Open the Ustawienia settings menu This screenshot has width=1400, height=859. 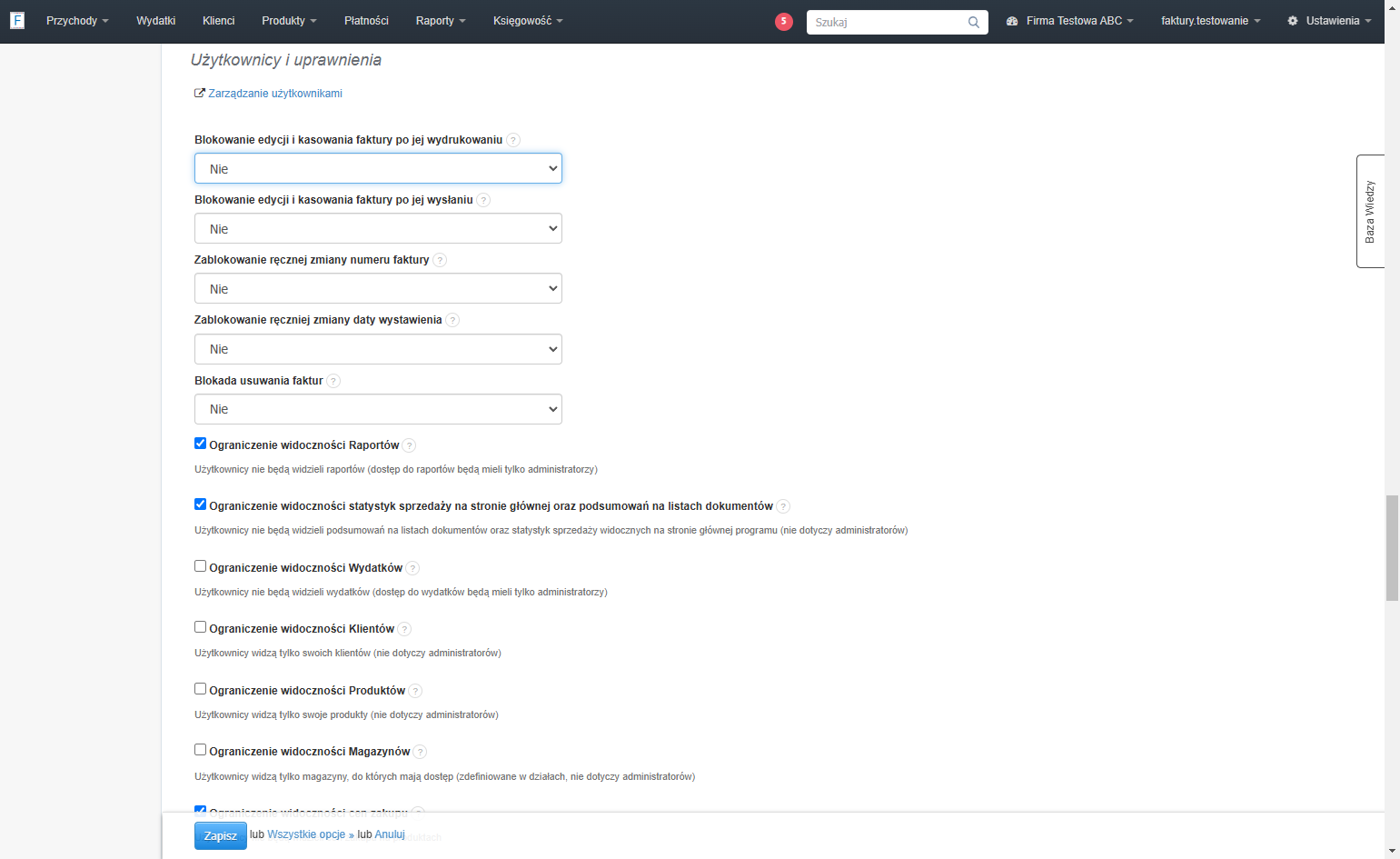tap(1329, 21)
